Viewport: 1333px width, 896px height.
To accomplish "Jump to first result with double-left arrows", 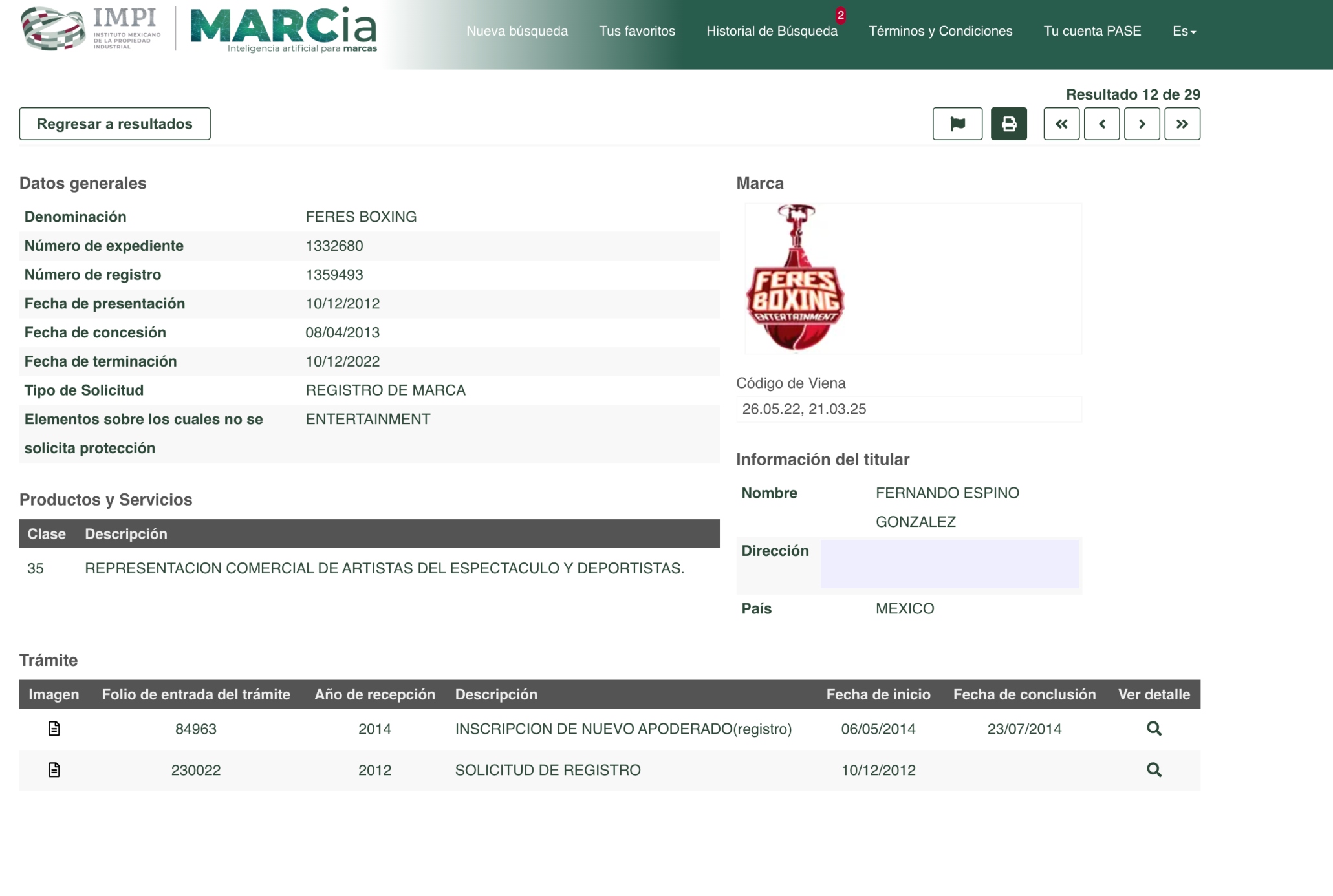I will (1061, 123).
